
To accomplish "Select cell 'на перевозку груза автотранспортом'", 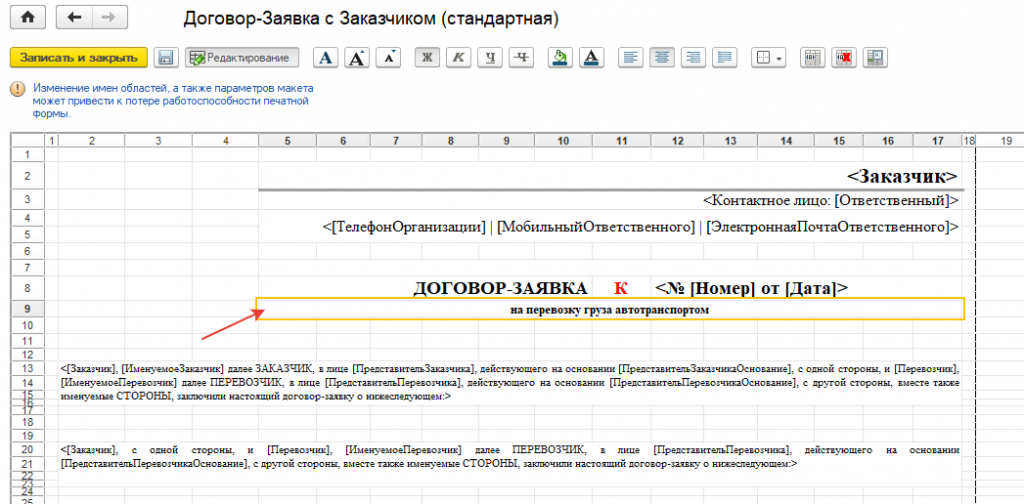I will coord(610,309).
